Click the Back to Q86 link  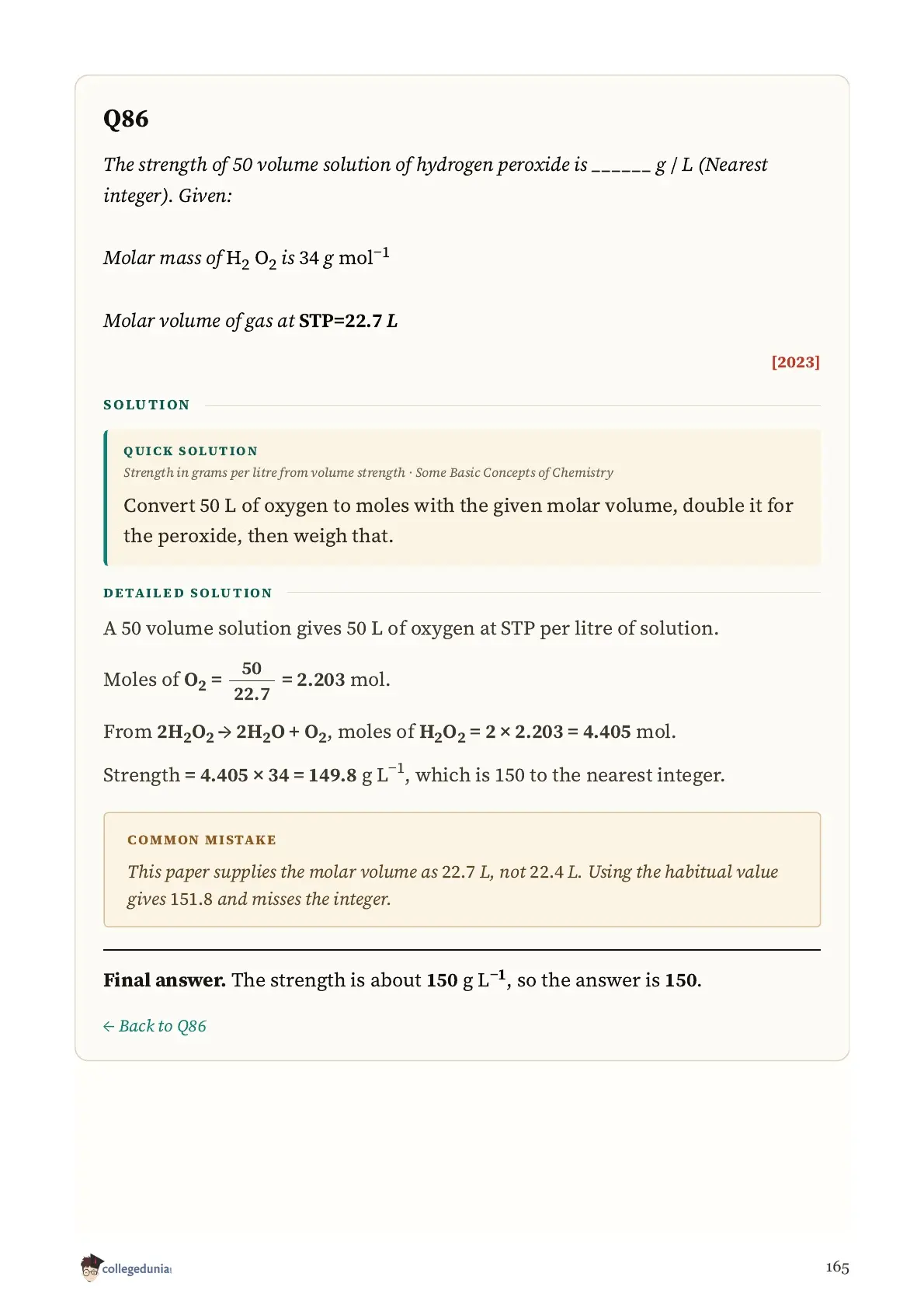pyautogui.click(x=155, y=1026)
